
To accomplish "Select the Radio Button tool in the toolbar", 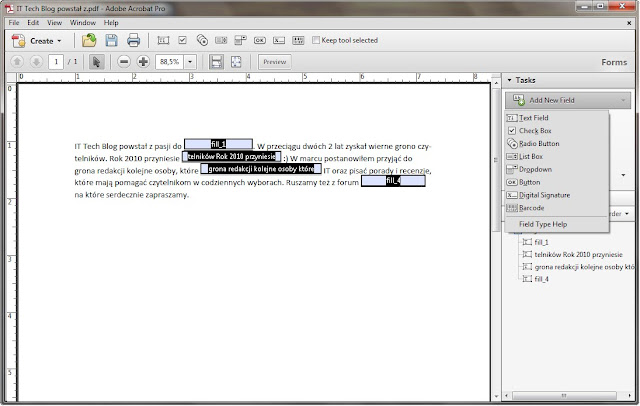I will pyautogui.click(x=202, y=40).
